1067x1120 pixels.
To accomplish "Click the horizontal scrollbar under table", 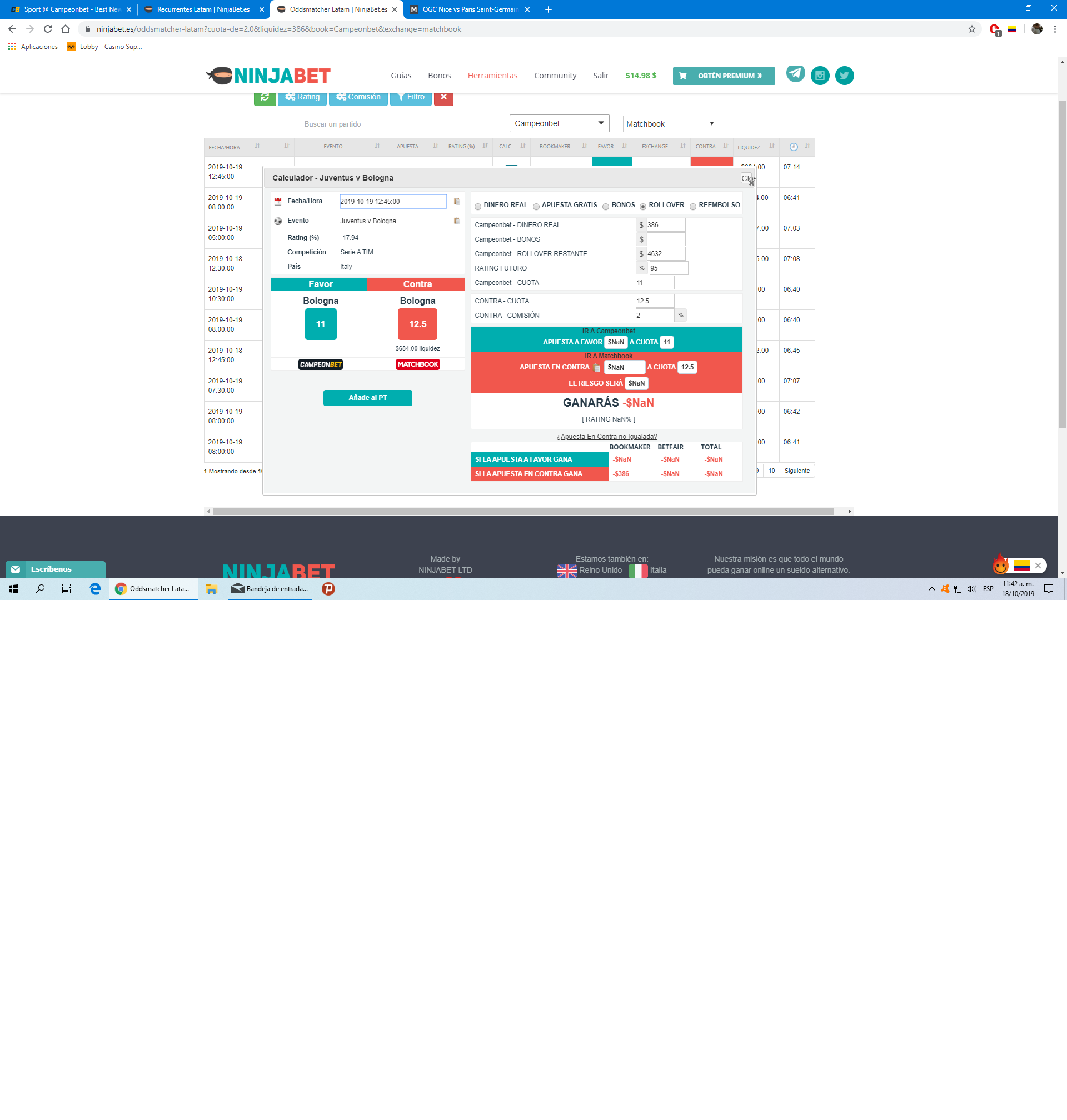I will pyautogui.click(x=523, y=512).
